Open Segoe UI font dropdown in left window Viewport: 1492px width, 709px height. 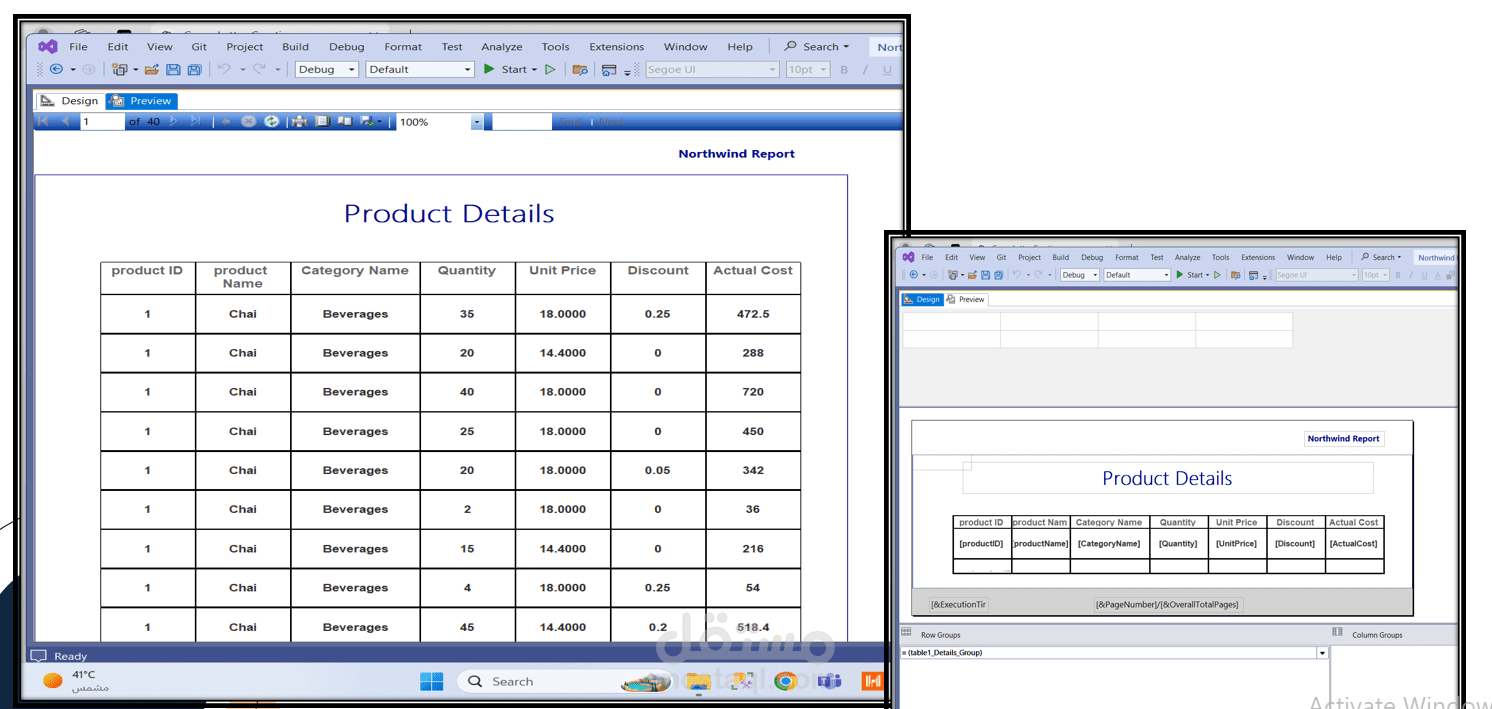click(x=711, y=69)
